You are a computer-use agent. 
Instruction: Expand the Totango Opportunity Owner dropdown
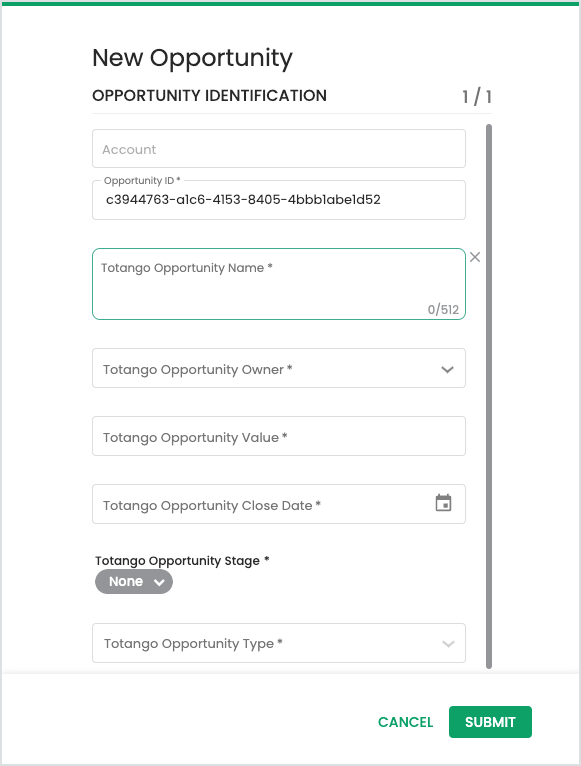(x=279, y=368)
